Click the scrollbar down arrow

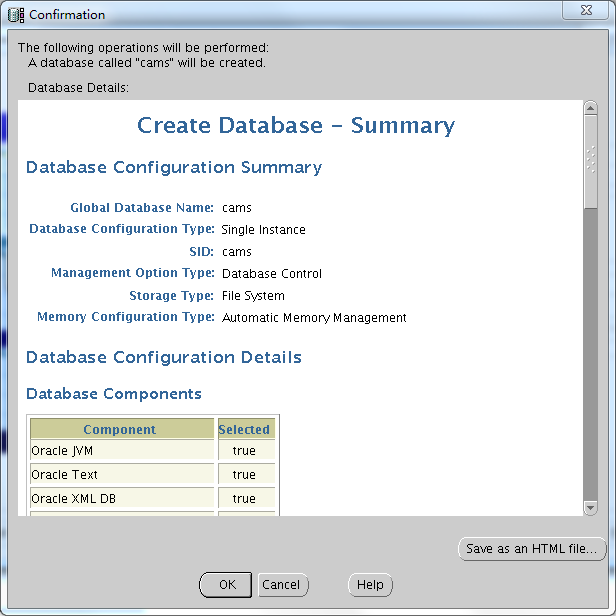(x=590, y=508)
